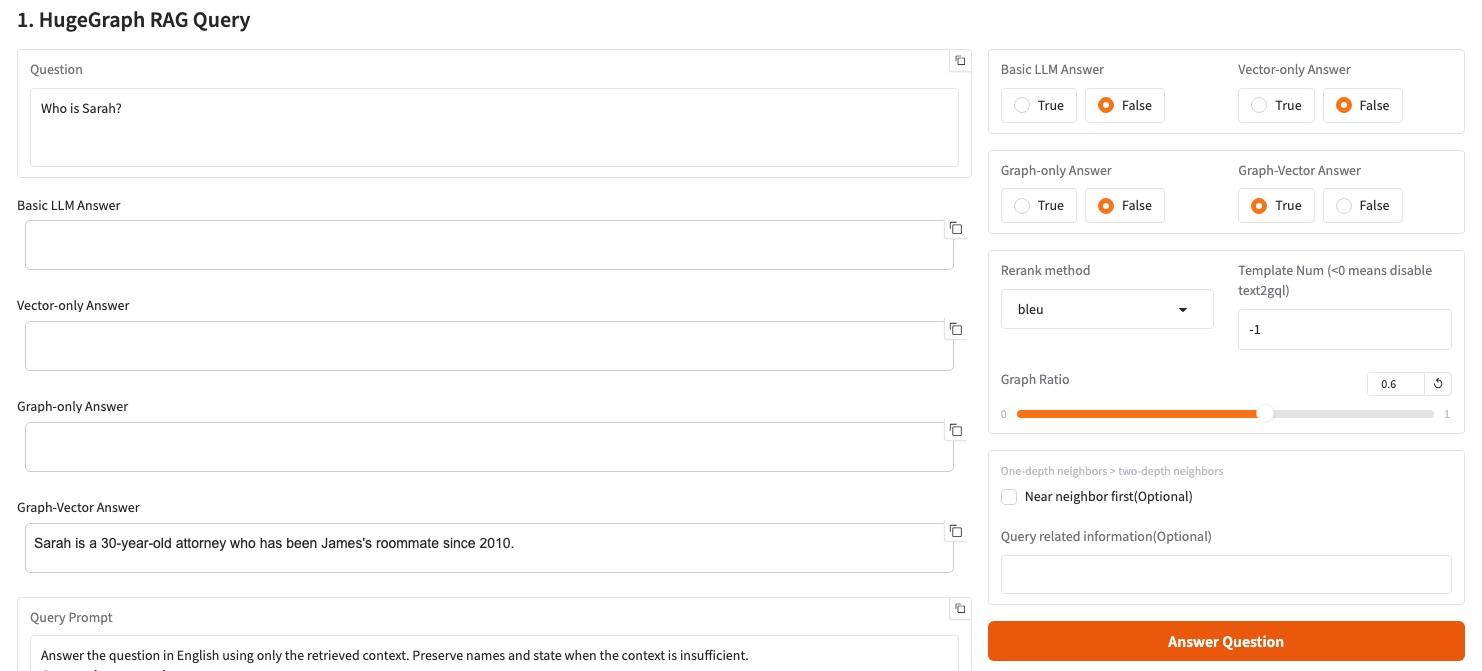Focus the Query related information field
1482x671 pixels.
pos(1225,575)
